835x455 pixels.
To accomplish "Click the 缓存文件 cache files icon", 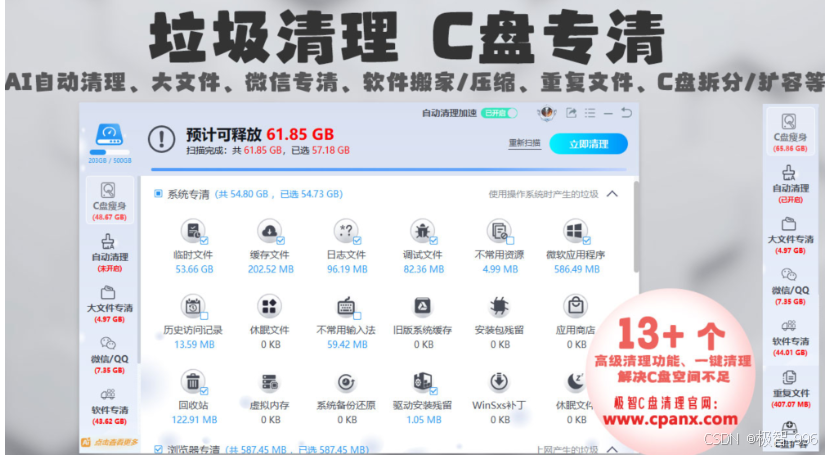I will coord(269,231).
